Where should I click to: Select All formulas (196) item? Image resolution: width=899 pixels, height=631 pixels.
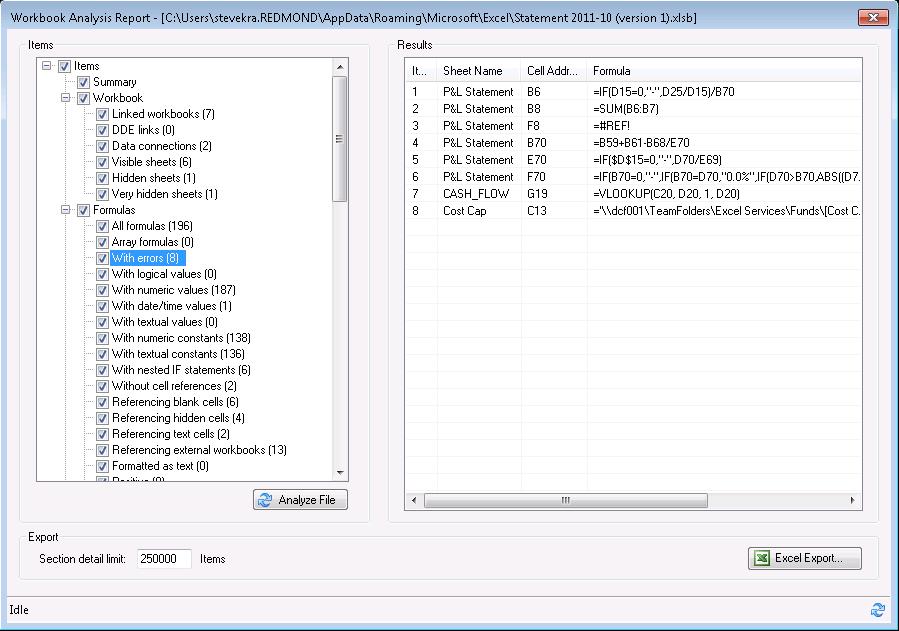click(152, 226)
